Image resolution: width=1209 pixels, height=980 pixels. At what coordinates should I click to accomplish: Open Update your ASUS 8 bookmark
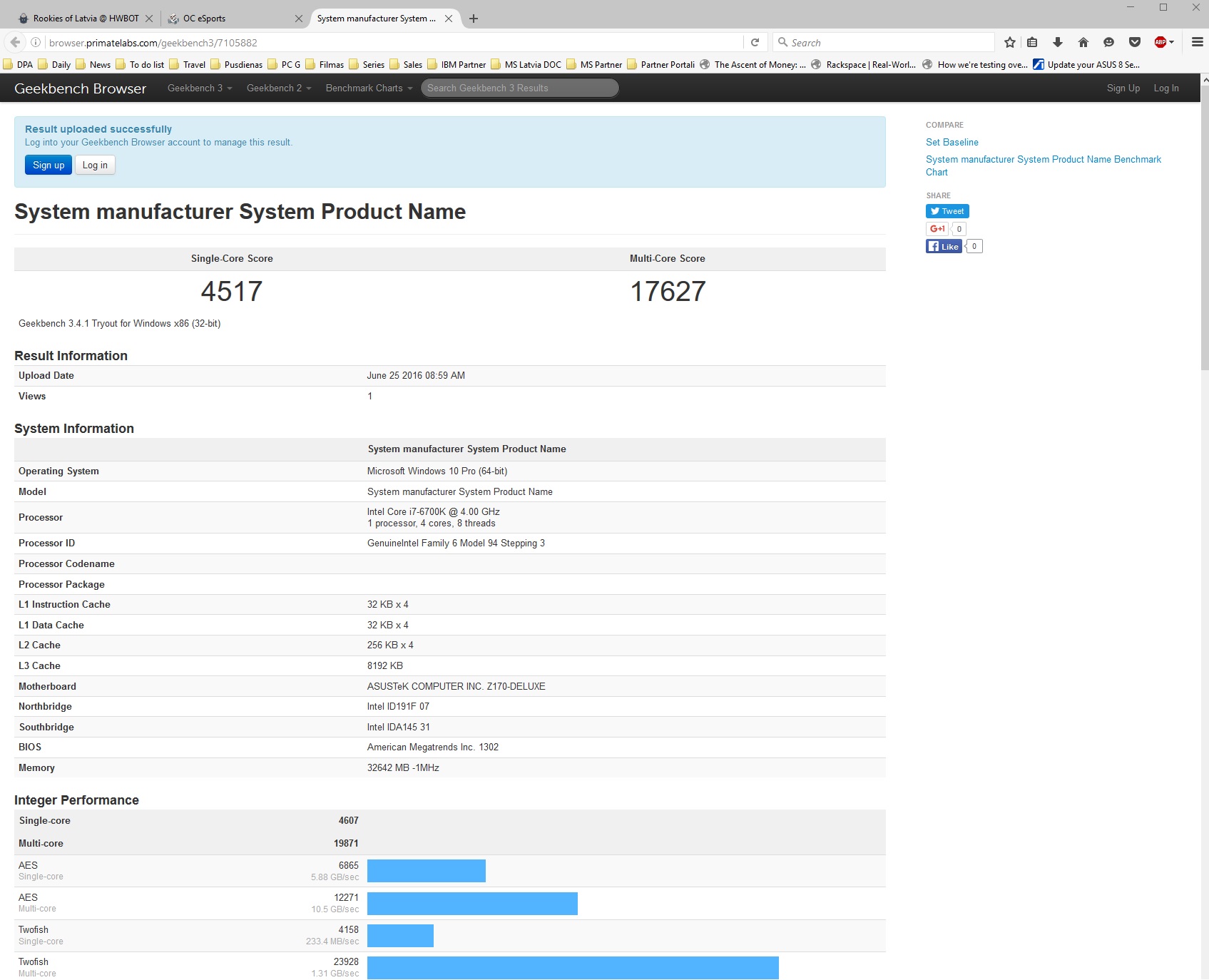pos(1086,64)
